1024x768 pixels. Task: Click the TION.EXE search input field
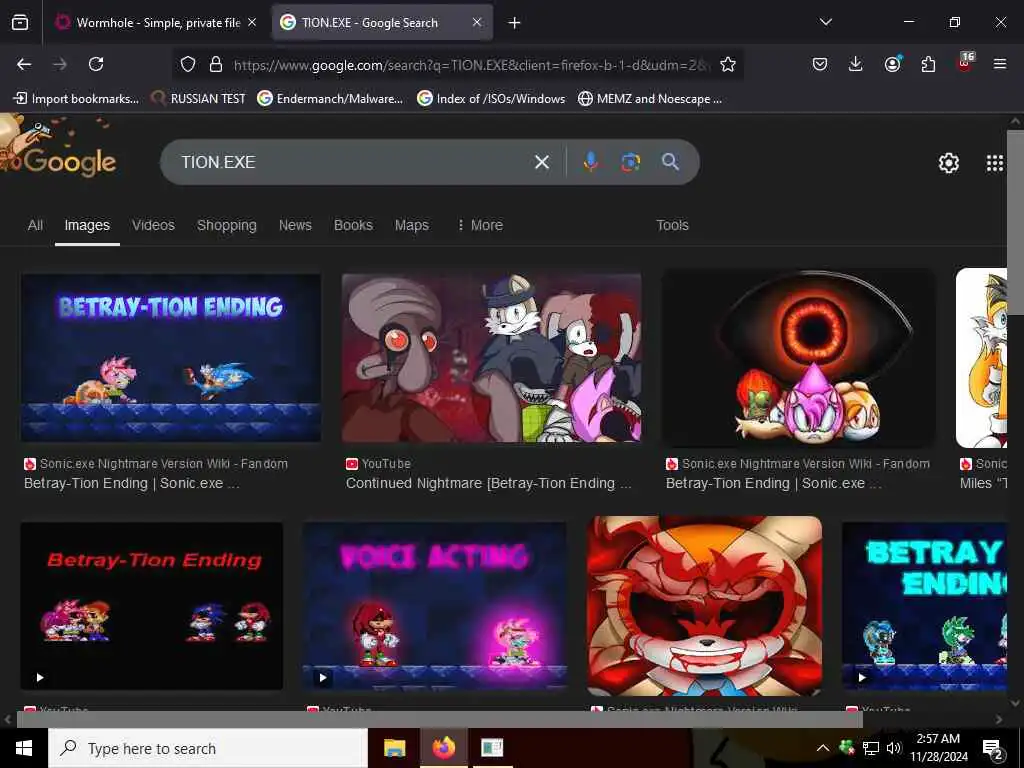pos(353,162)
